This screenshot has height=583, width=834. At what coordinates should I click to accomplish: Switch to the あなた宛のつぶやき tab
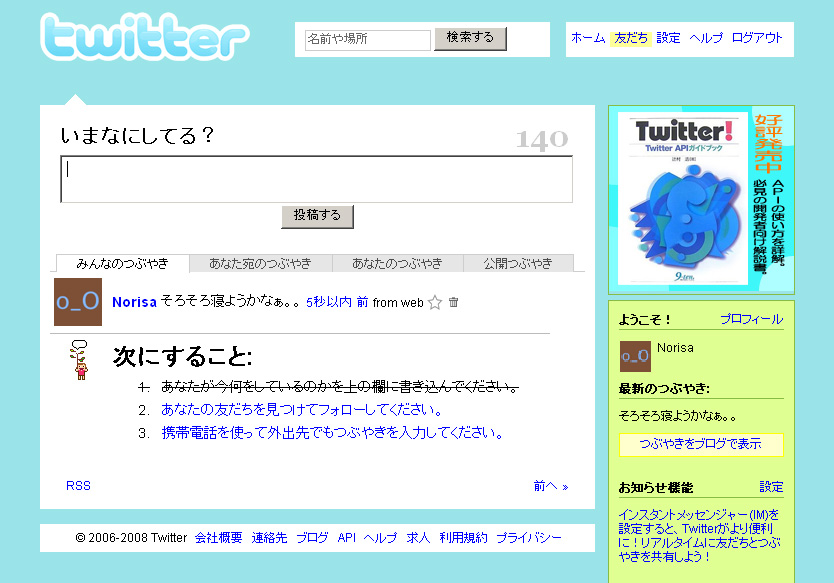tap(260, 263)
